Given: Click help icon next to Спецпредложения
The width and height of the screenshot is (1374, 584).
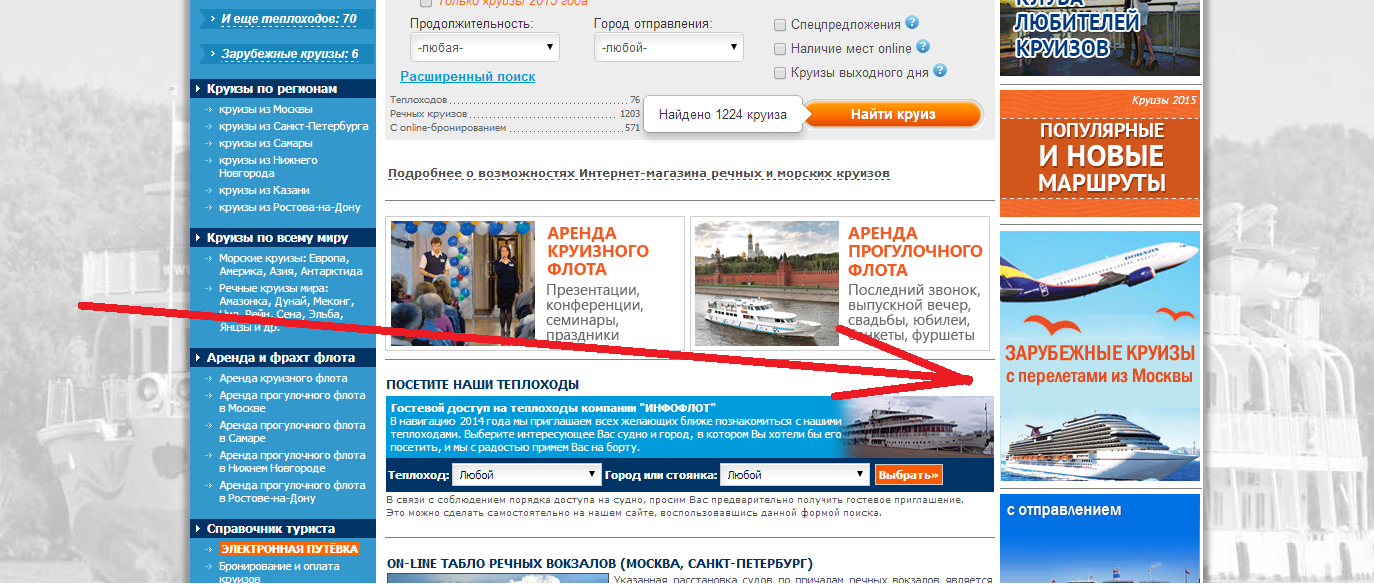Looking at the screenshot, I should [912, 23].
